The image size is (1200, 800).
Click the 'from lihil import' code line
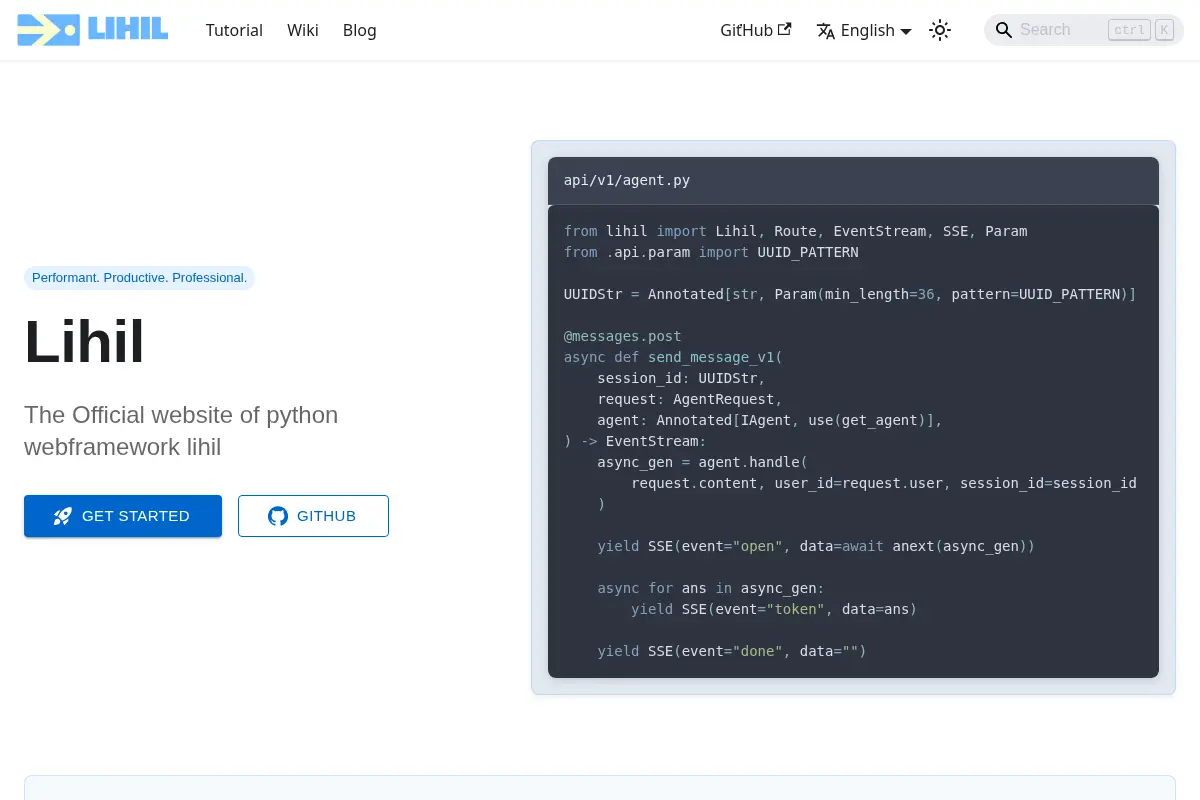click(796, 231)
